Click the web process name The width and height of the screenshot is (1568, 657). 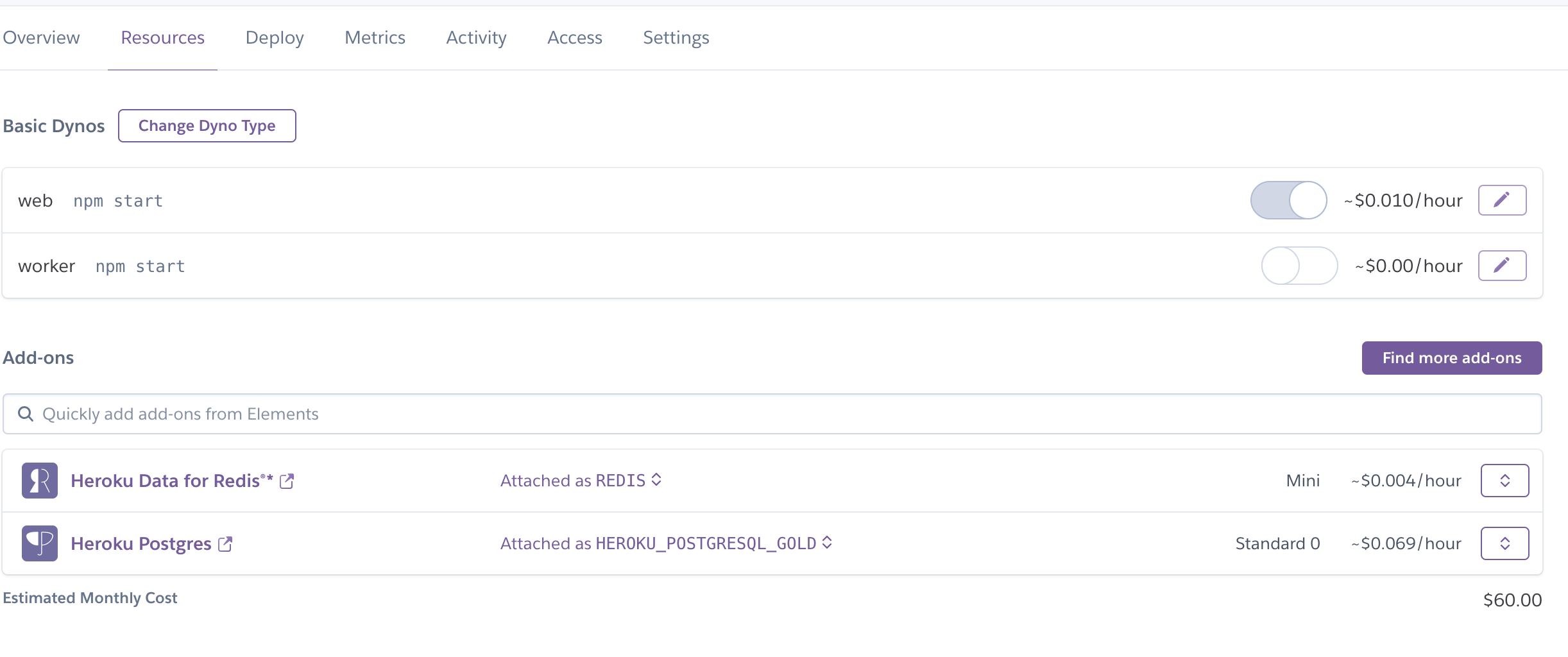click(x=35, y=201)
